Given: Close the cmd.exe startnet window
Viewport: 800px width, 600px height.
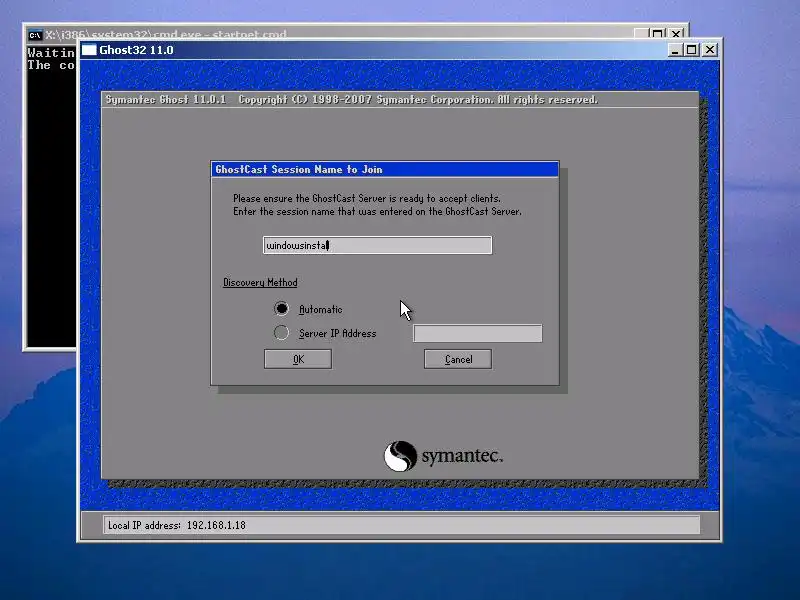Looking at the screenshot, I should click(x=676, y=34).
